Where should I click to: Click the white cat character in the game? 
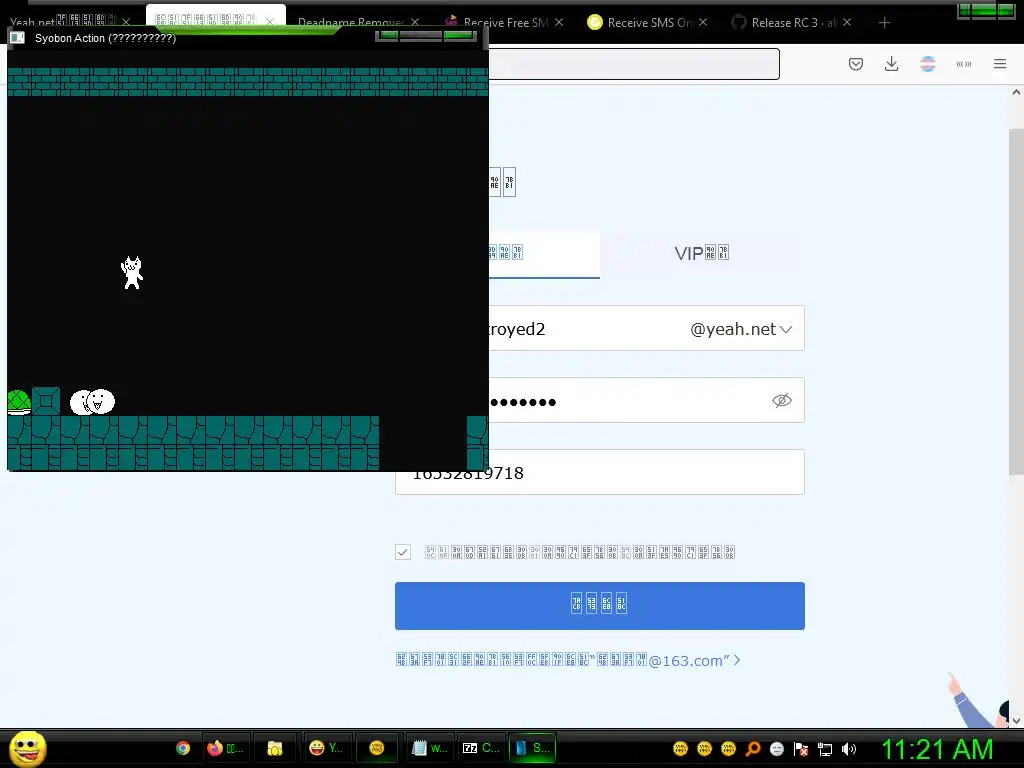click(x=133, y=272)
